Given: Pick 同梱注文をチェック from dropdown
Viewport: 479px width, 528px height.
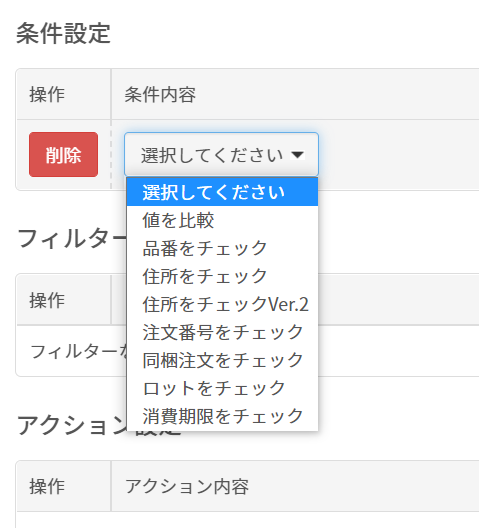Looking at the screenshot, I should point(222,360).
